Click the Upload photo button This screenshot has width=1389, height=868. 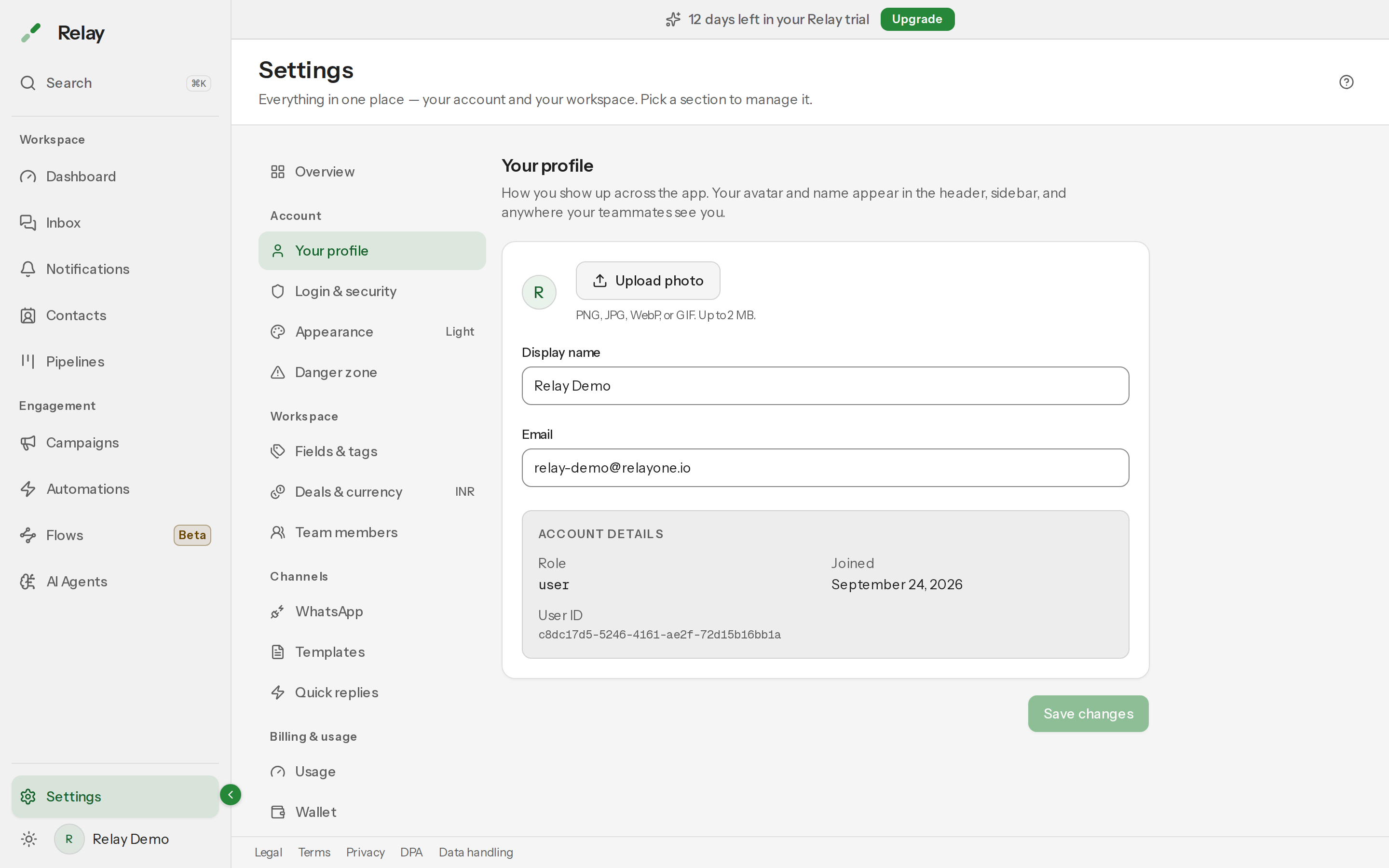point(648,281)
